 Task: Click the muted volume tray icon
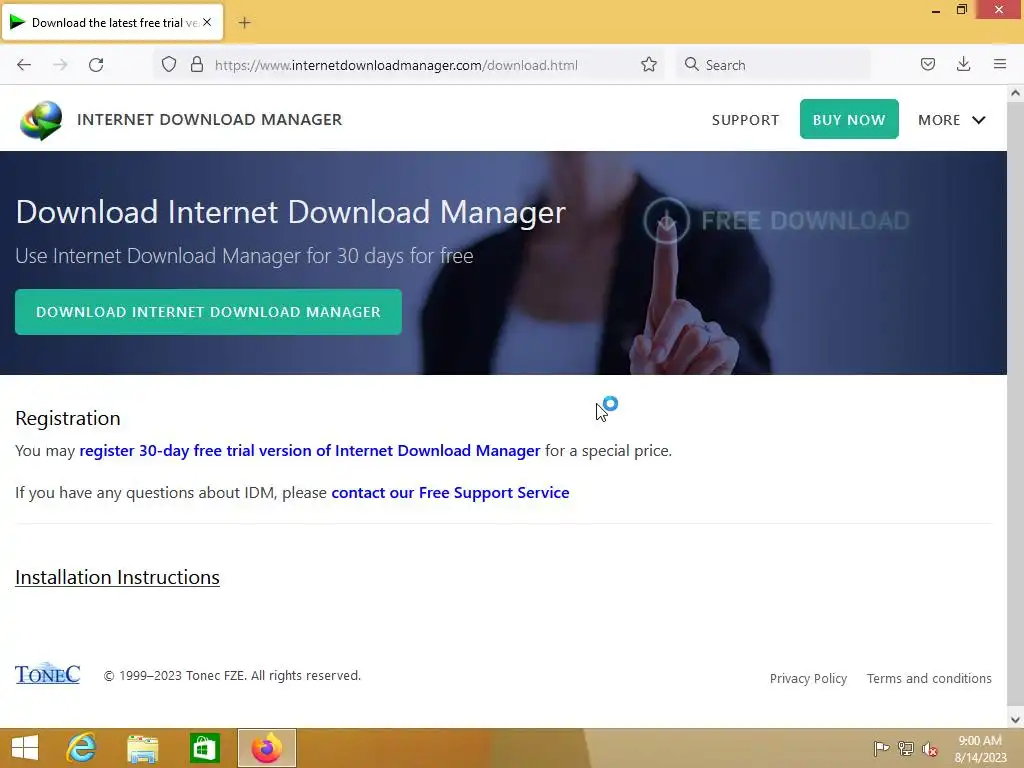pos(930,748)
